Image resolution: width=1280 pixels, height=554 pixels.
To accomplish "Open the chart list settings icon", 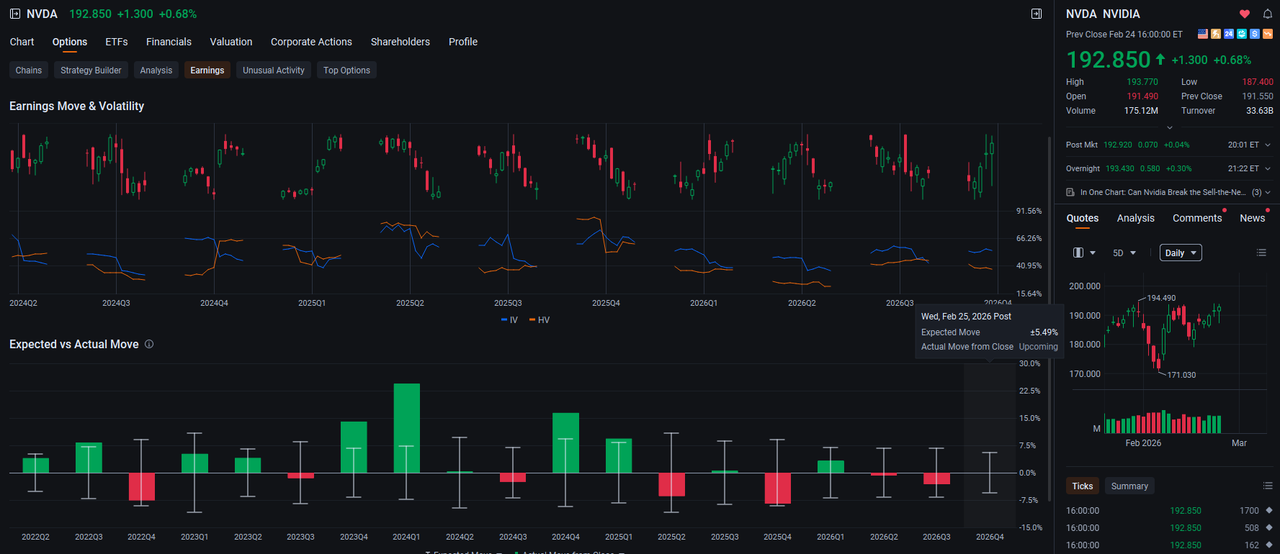I will pyautogui.click(x=1261, y=253).
